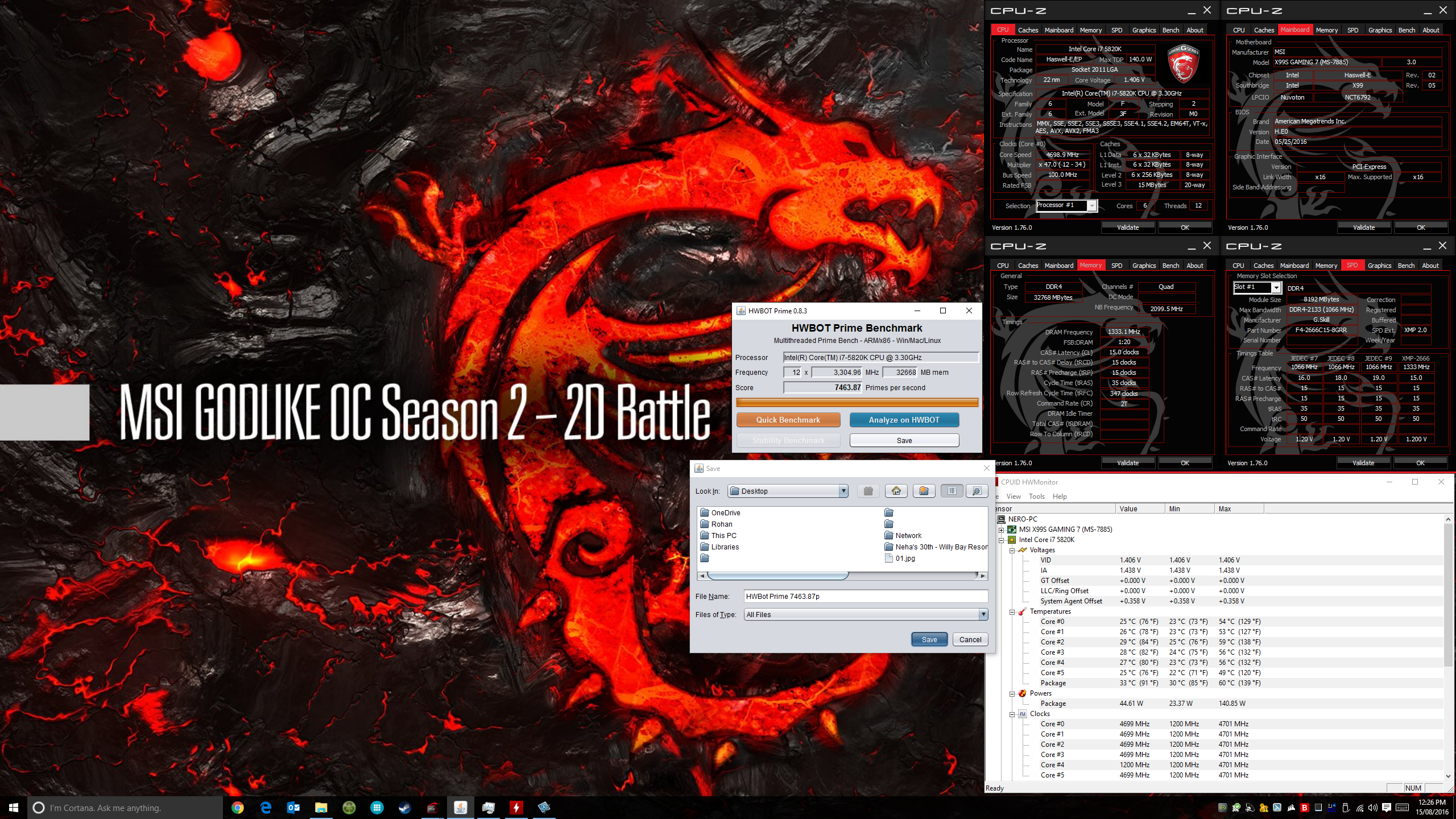The width and height of the screenshot is (1456, 819).
Task: Open Google Chrome from the taskbar
Action: (x=238, y=807)
